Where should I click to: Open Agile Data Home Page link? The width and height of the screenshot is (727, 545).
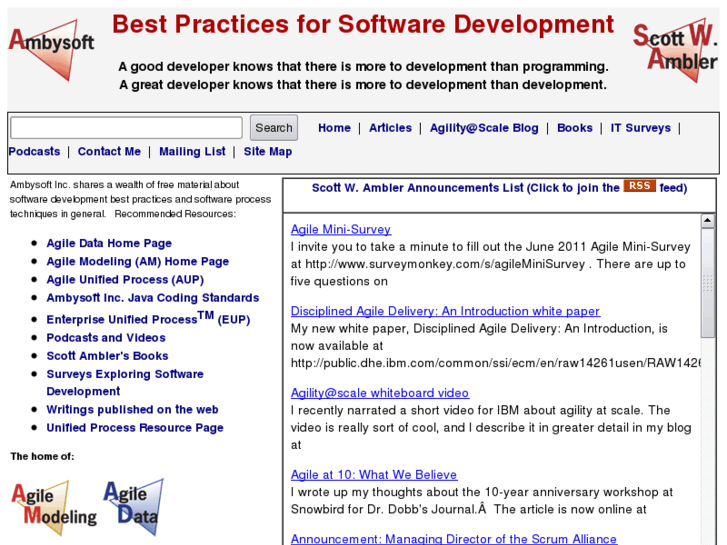pyautogui.click(x=109, y=244)
